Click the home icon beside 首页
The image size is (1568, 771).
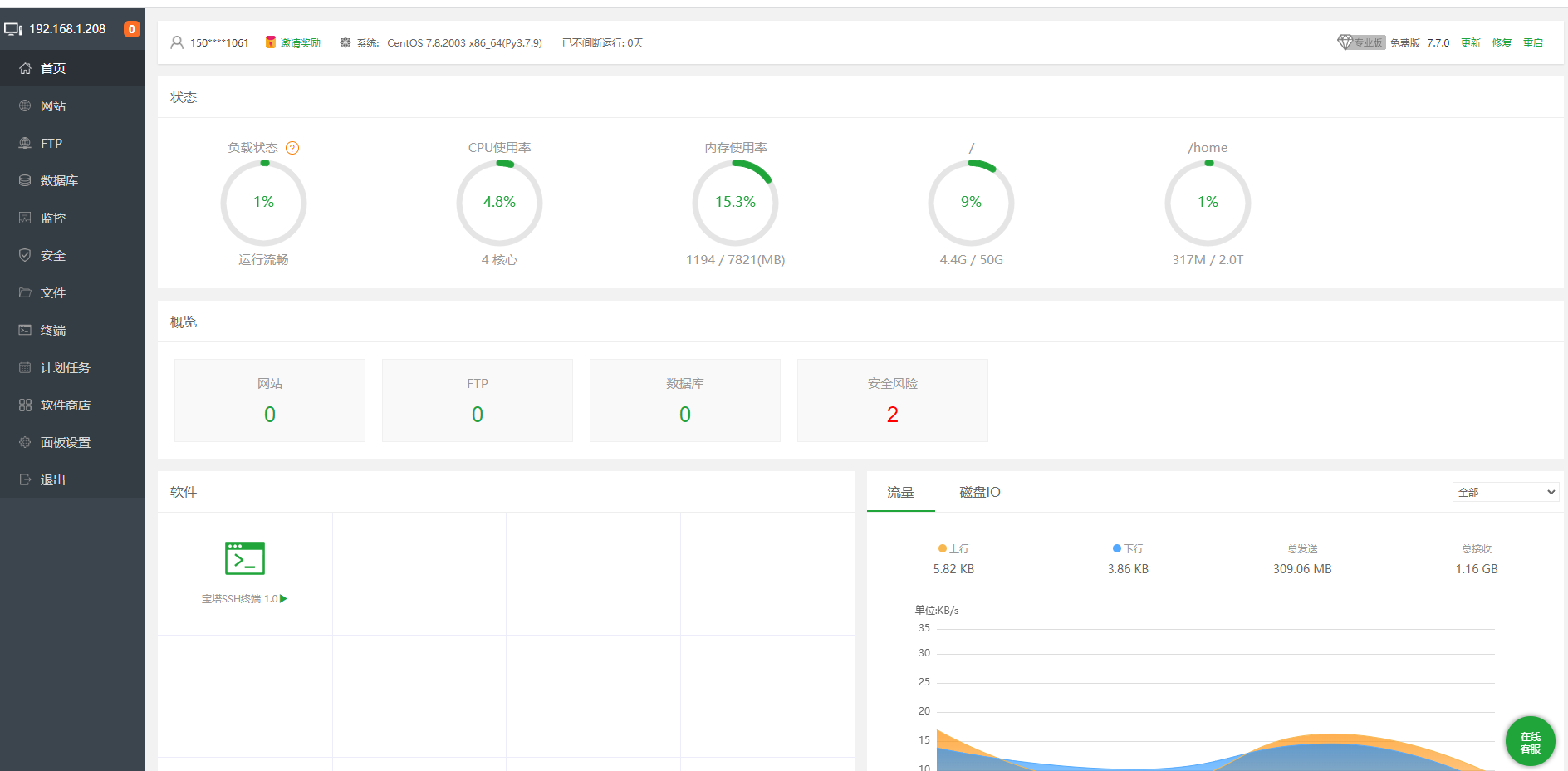click(x=25, y=68)
